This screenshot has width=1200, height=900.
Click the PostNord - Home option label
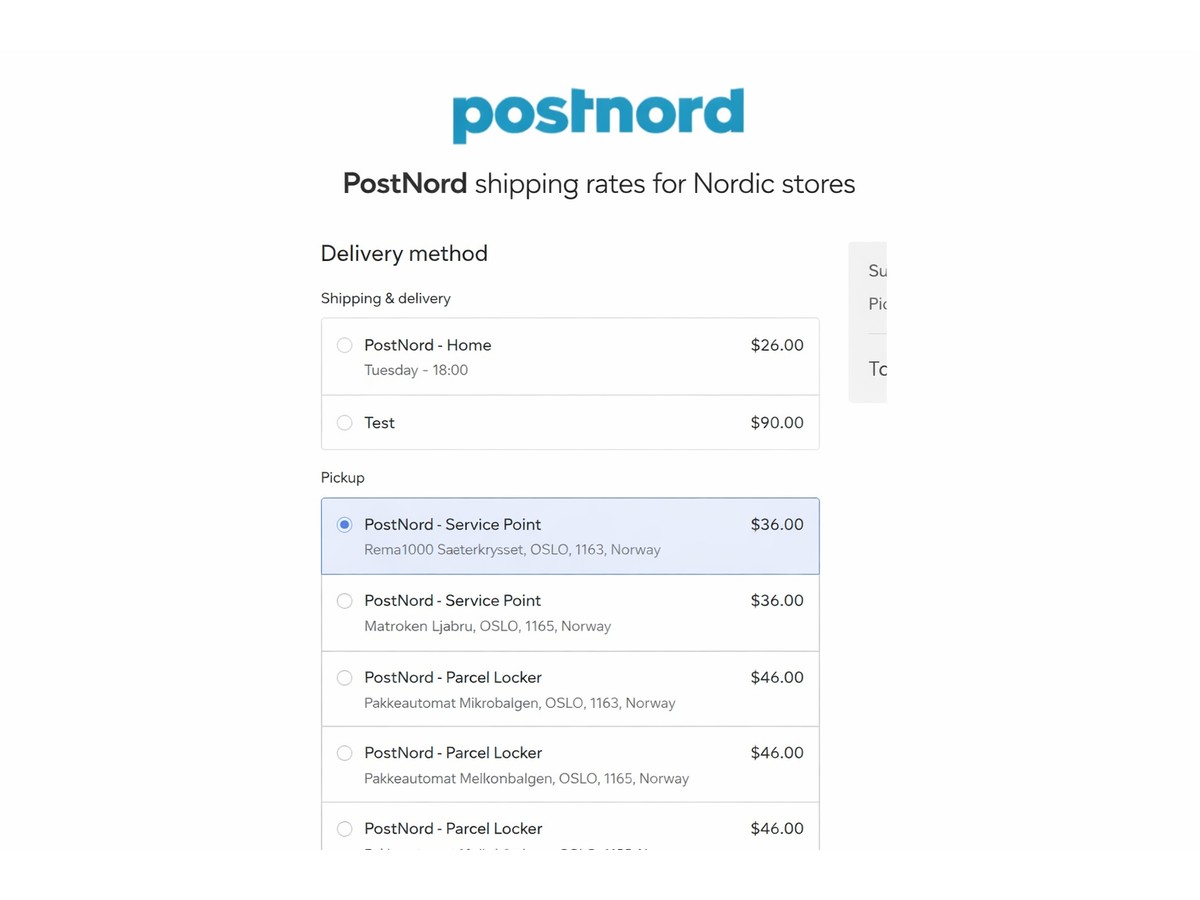coord(427,345)
